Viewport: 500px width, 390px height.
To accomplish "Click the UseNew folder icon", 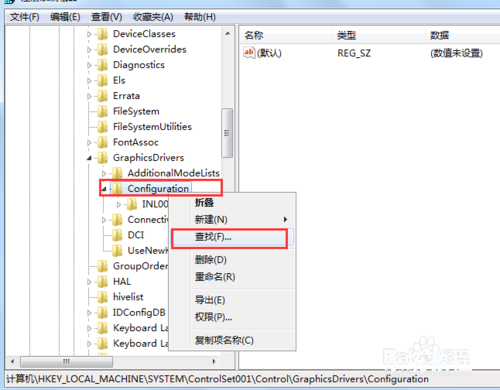I will [117, 251].
